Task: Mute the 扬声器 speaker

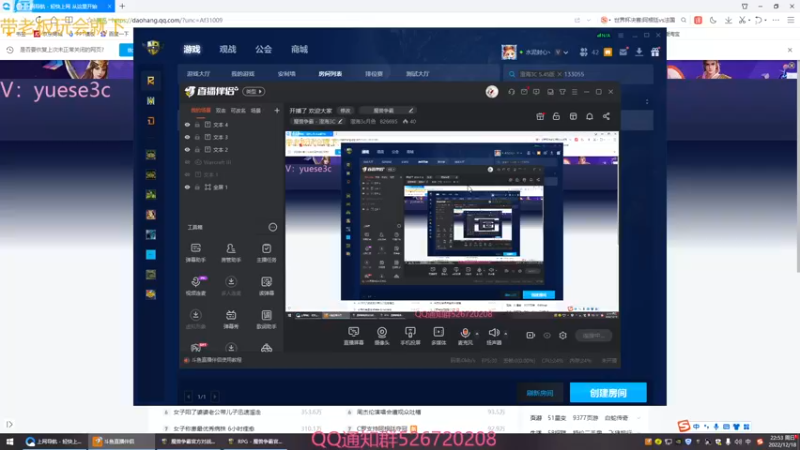Action: pos(493,336)
